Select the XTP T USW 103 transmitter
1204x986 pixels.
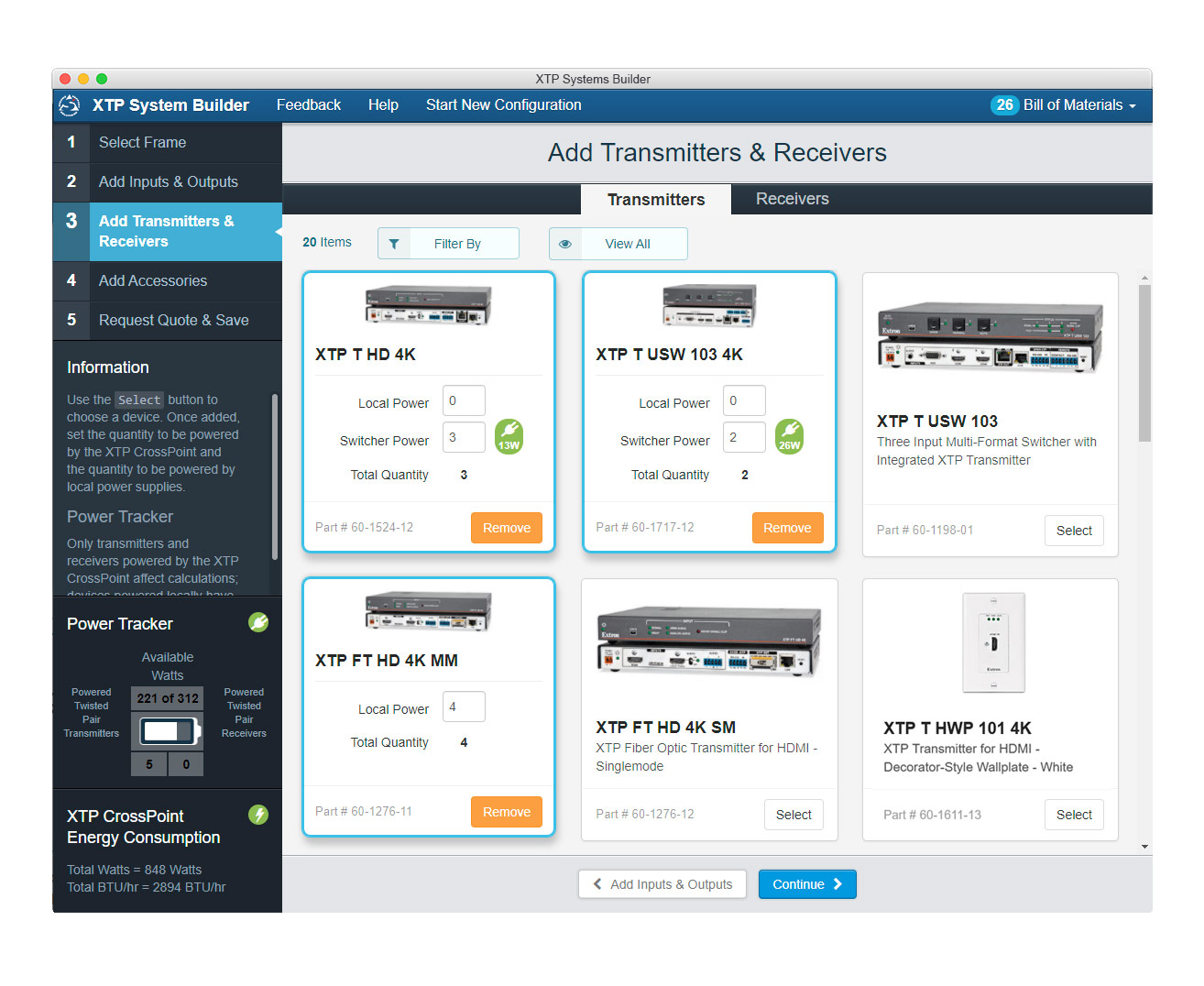[x=1074, y=531]
